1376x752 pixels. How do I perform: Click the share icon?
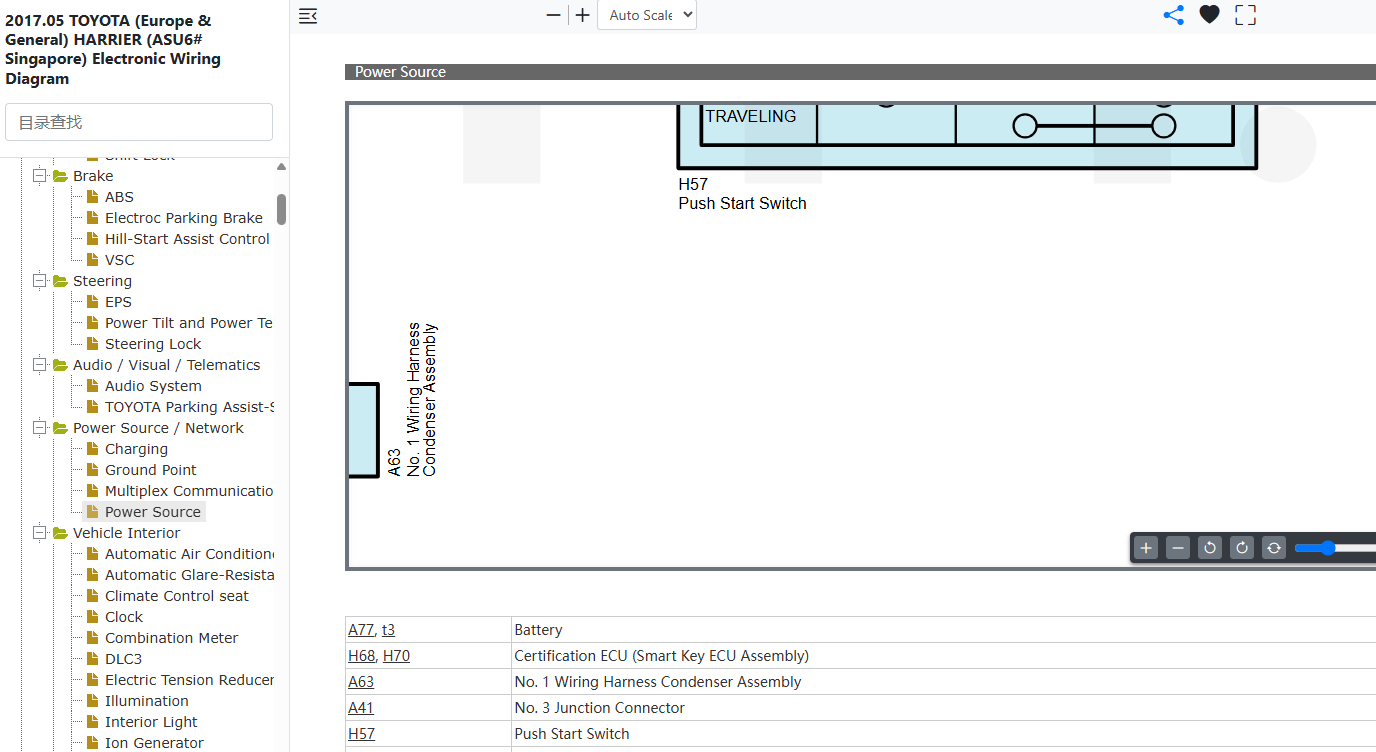pyautogui.click(x=1174, y=15)
